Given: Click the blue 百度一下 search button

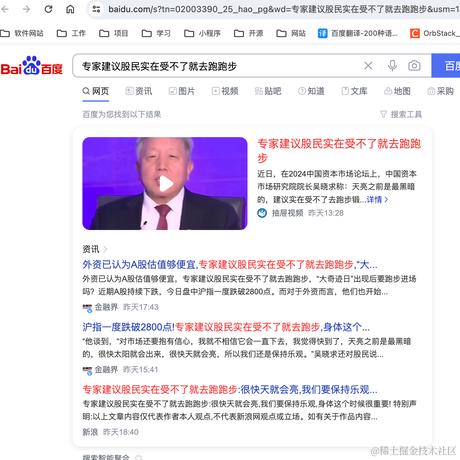Looking at the screenshot, I should 446,66.
